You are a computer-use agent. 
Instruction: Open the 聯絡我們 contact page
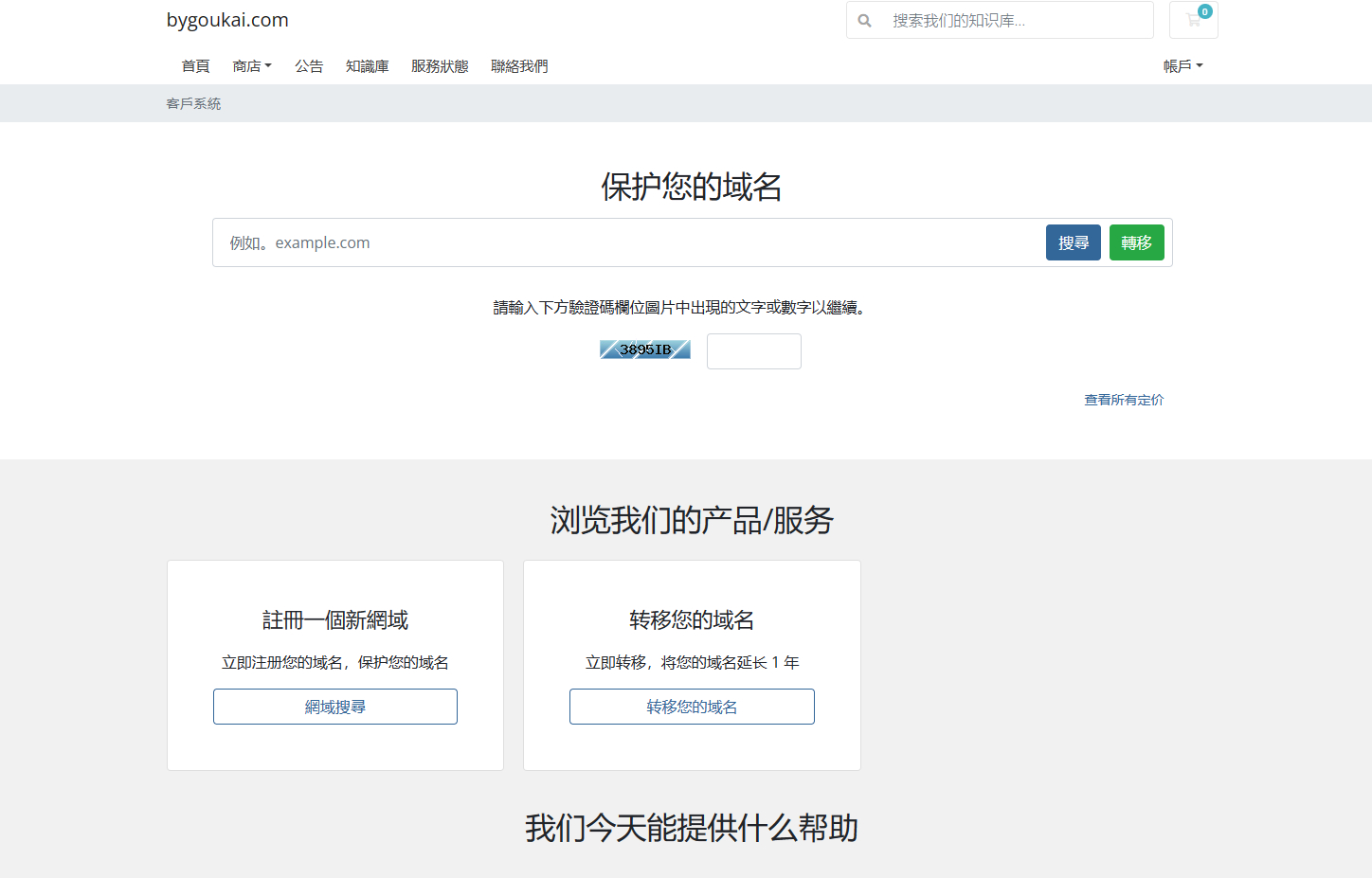[519, 66]
